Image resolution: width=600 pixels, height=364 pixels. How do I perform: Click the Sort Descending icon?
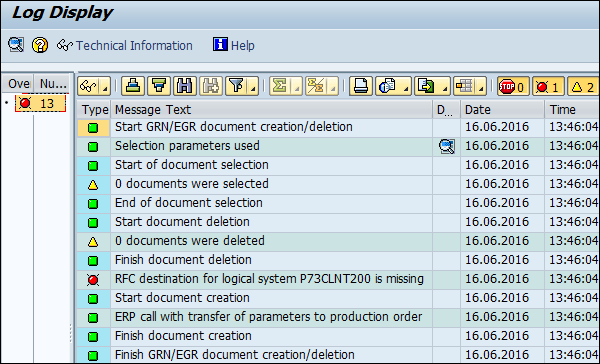pos(159,86)
